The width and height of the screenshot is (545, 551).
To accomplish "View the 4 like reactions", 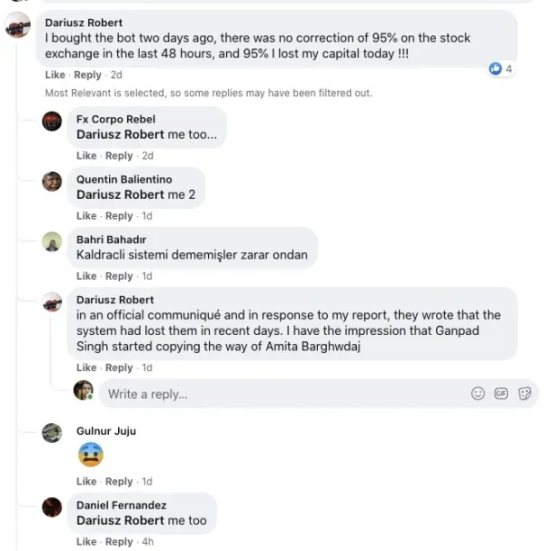I will pos(500,69).
